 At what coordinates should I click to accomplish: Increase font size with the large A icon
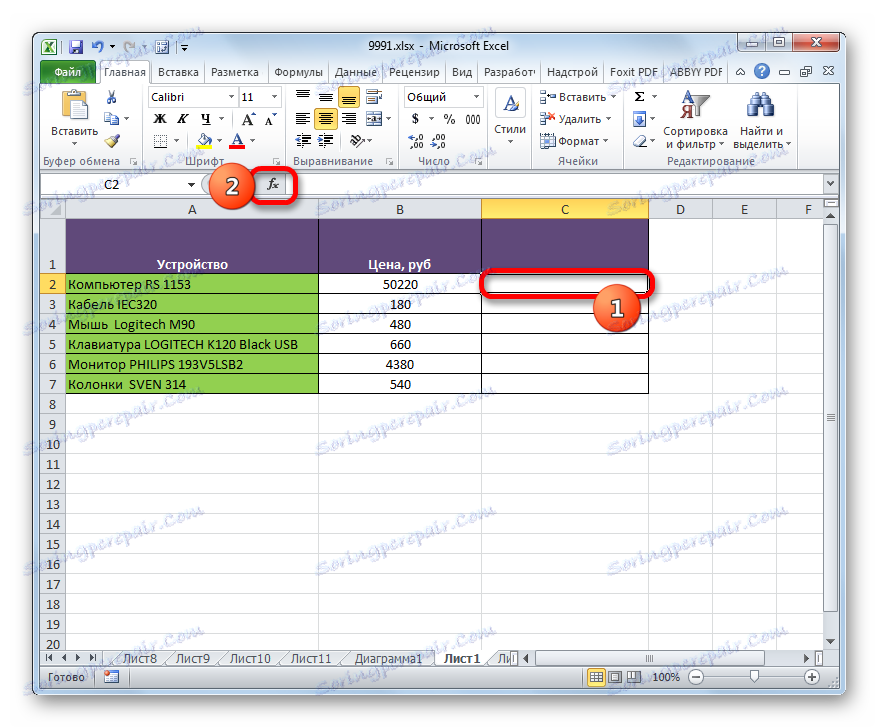248,119
